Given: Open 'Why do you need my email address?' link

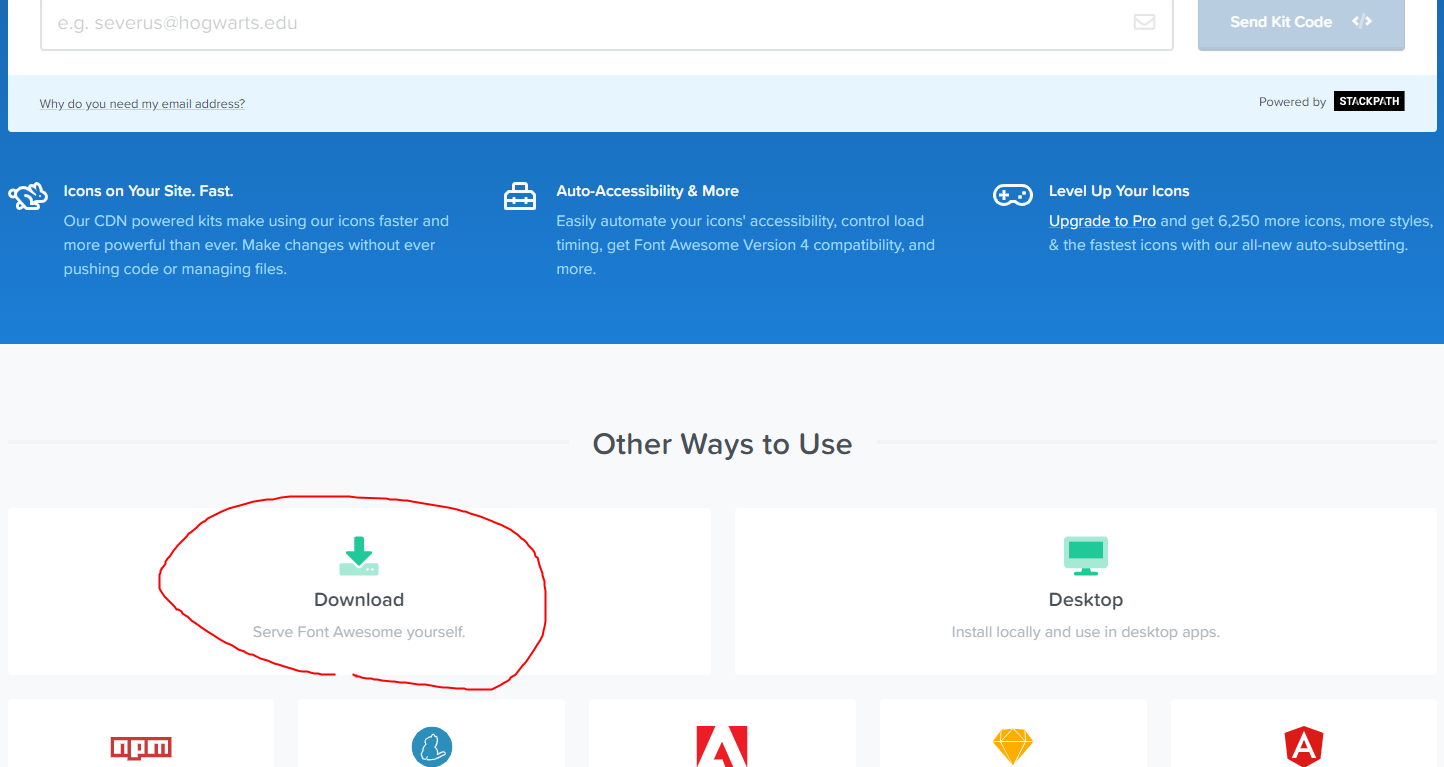Looking at the screenshot, I should [x=142, y=104].
